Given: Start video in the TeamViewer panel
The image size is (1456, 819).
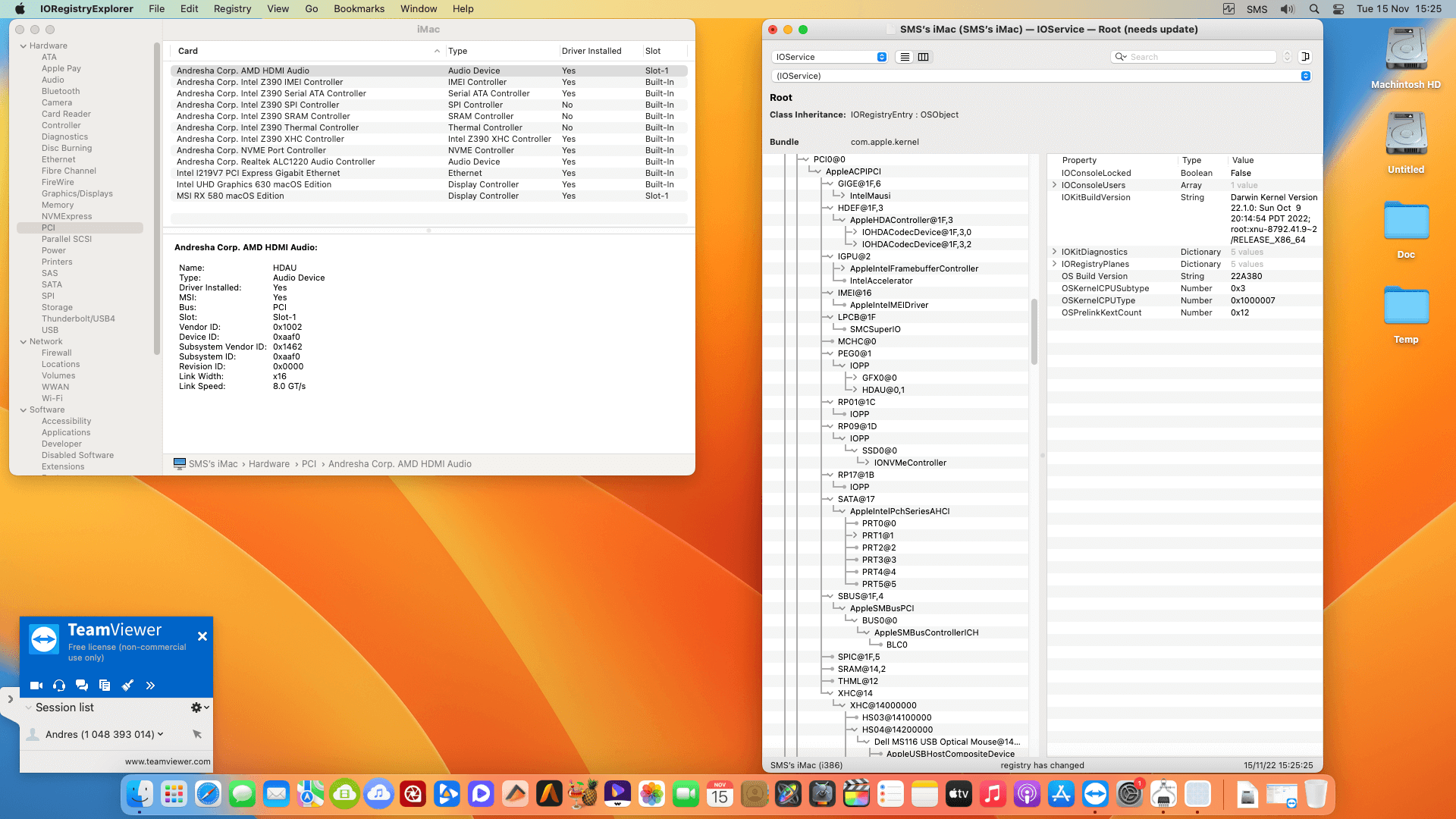Looking at the screenshot, I should coord(36,686).
